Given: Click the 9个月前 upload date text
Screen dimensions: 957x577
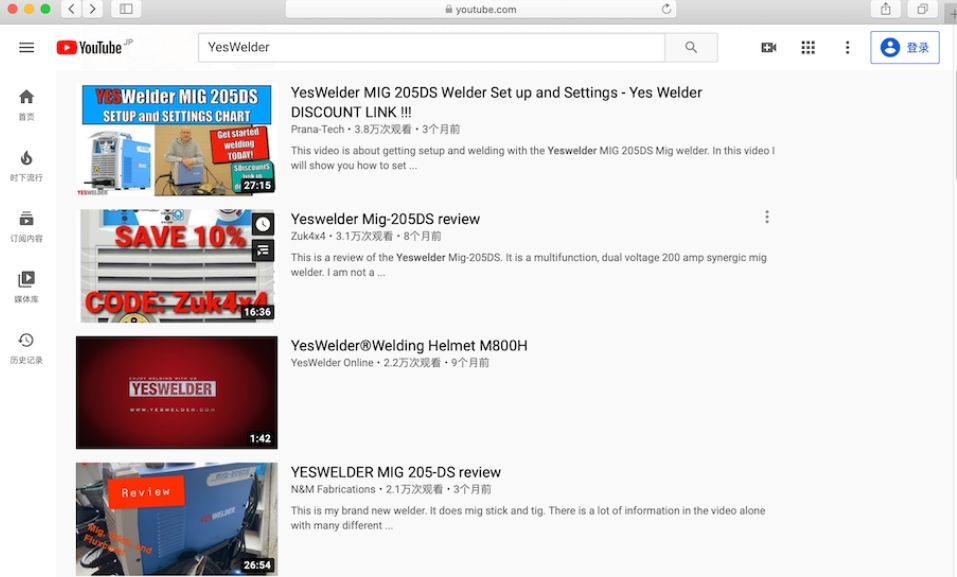Looking at the screenshot, I should 470,363.
